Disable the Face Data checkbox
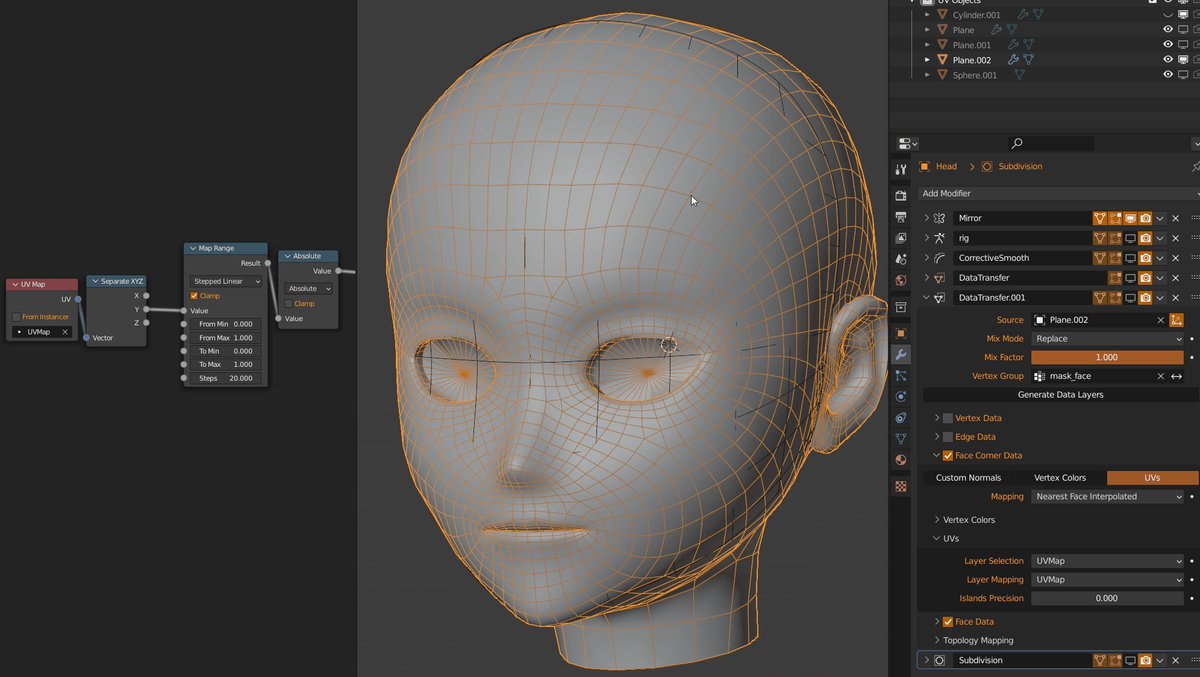The image size is (1200, 677). coord(948,622)
